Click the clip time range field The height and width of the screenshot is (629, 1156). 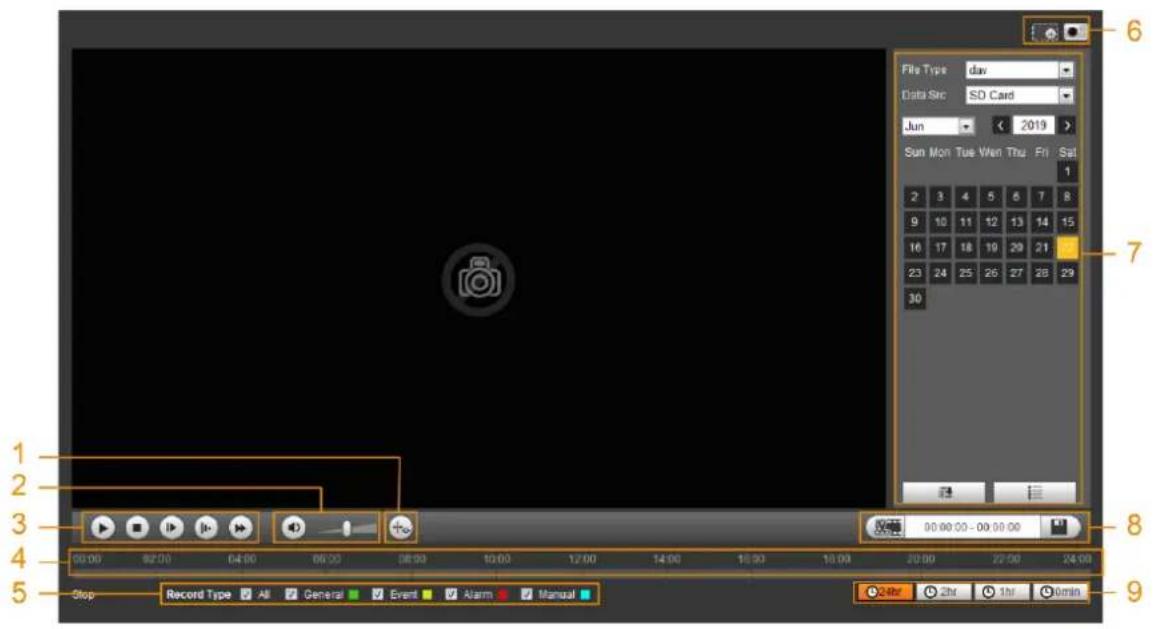pyautogui.click(x=972, y=527)
